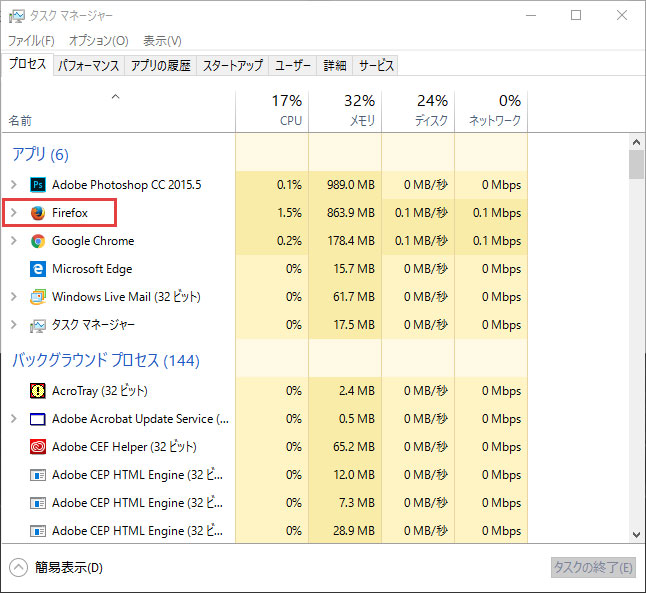Click Task Manager title bar icon
The width and height of the screenshot is (646, 593).
(x=17, y=16)
